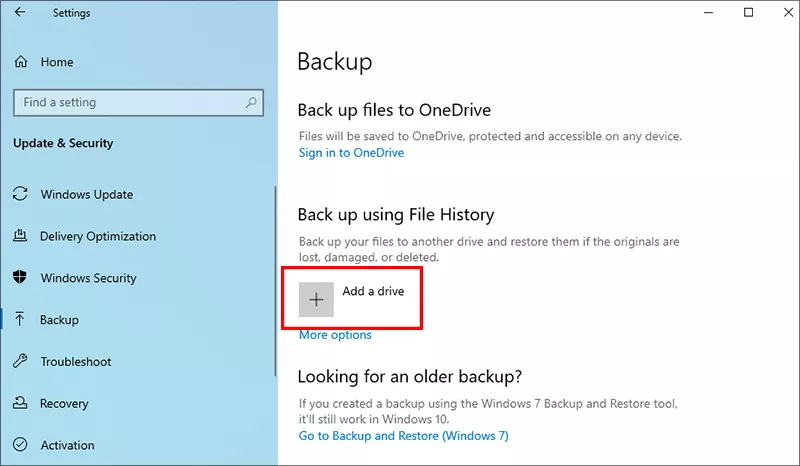This screenshot has width=800, height=466.
Task: Open the Troubleshoot settings page
Action: (76, 362)
